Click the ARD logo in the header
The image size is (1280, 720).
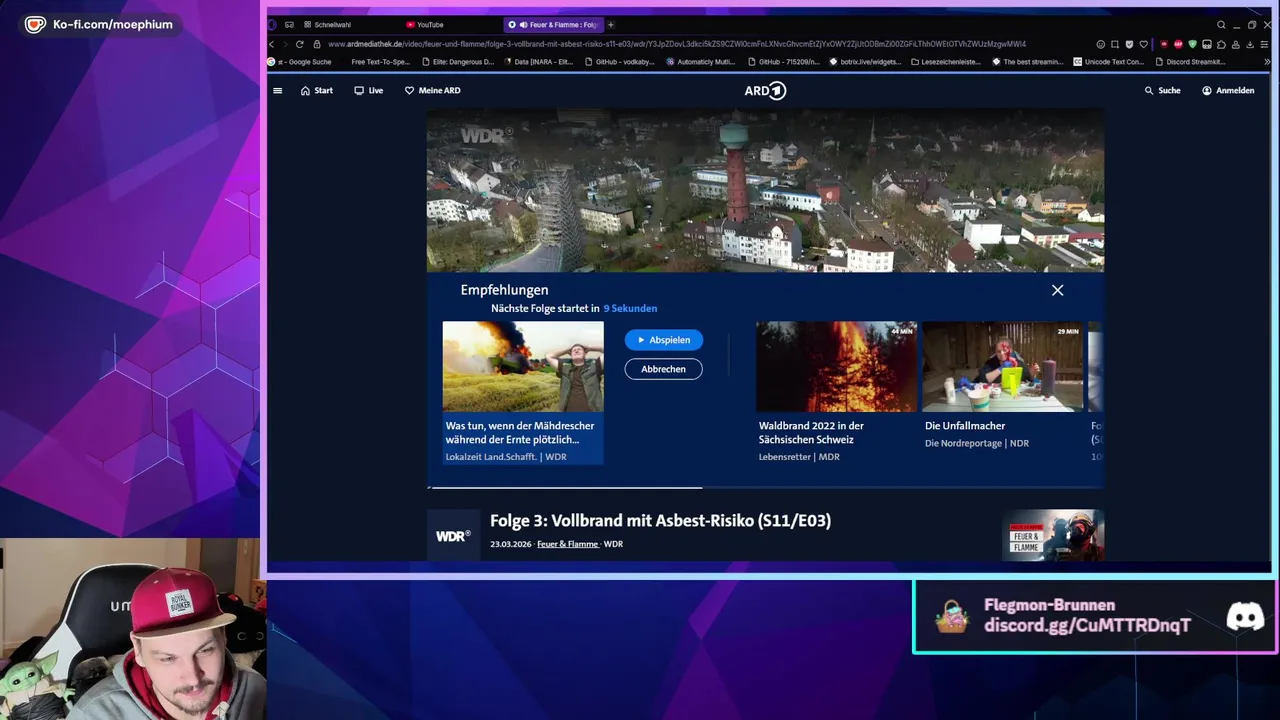pyautogui.click(x=765, y=90)
